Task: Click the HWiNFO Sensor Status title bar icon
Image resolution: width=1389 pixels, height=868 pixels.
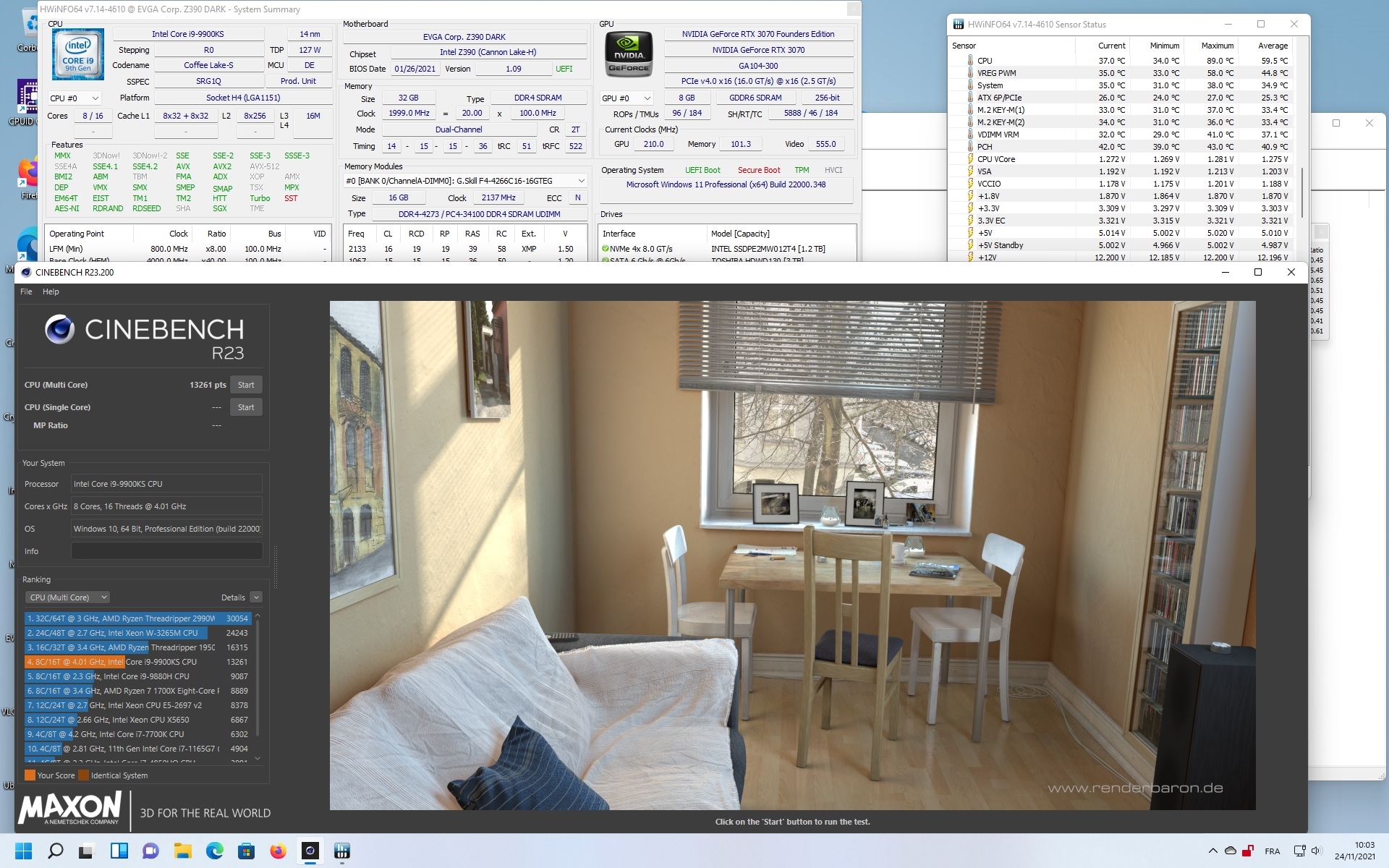Action: point(959,24)
